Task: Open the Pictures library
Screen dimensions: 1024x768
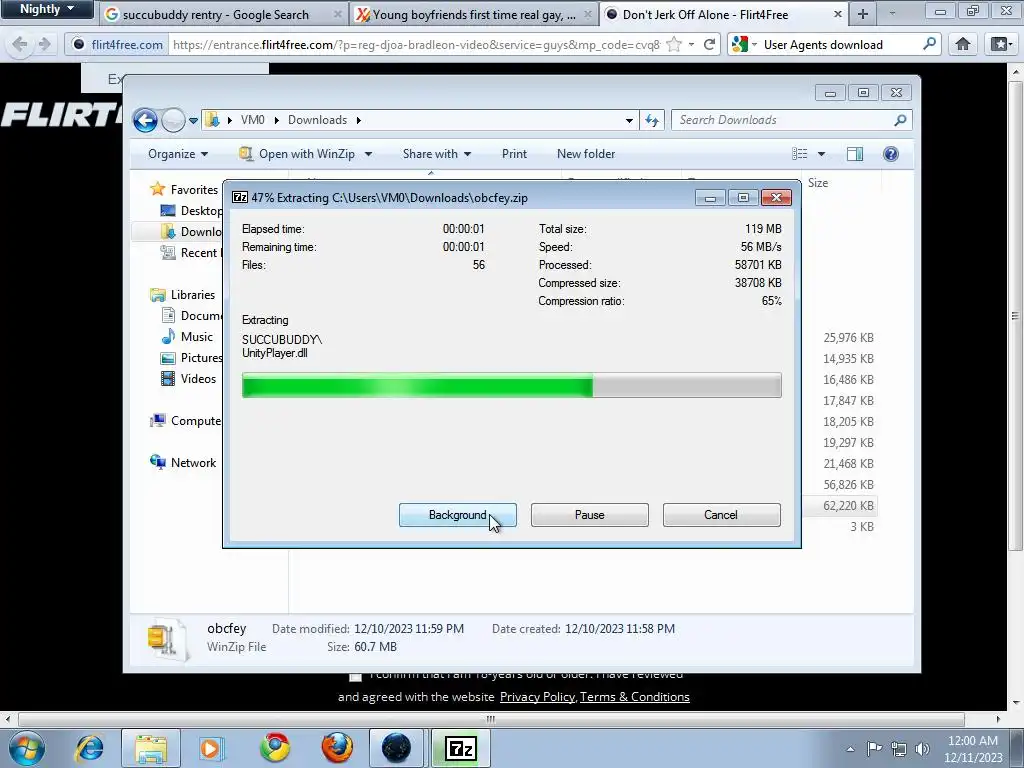Action: coord(192,357)
